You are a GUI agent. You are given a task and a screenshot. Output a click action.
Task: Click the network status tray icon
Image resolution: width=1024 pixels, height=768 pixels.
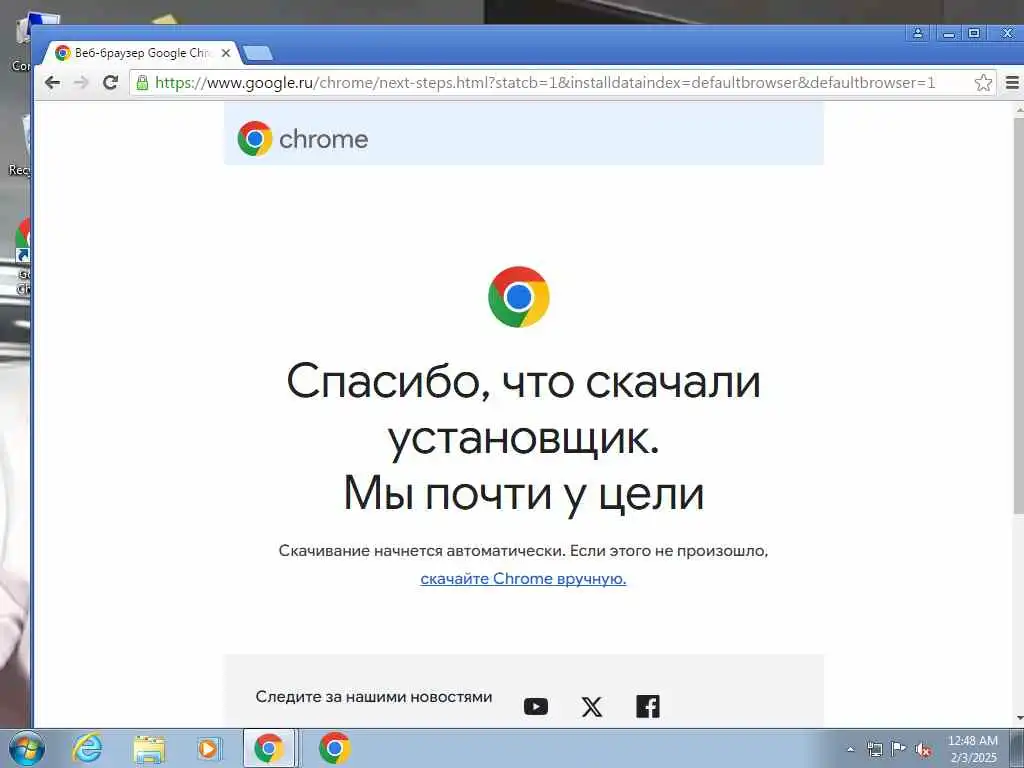(874, 749)
